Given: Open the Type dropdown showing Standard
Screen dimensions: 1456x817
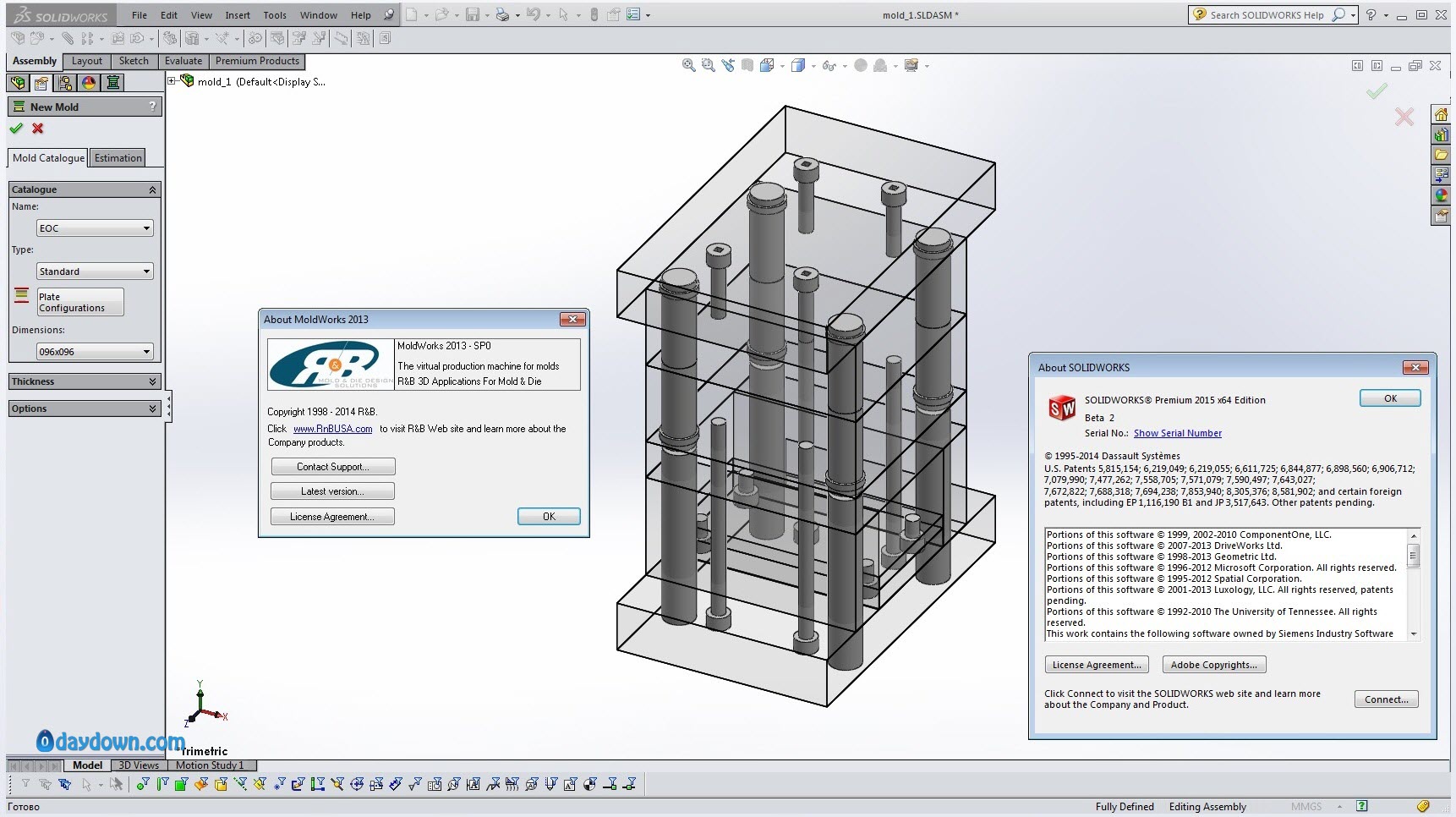Looking at the screenshot, I should [95, 271].
